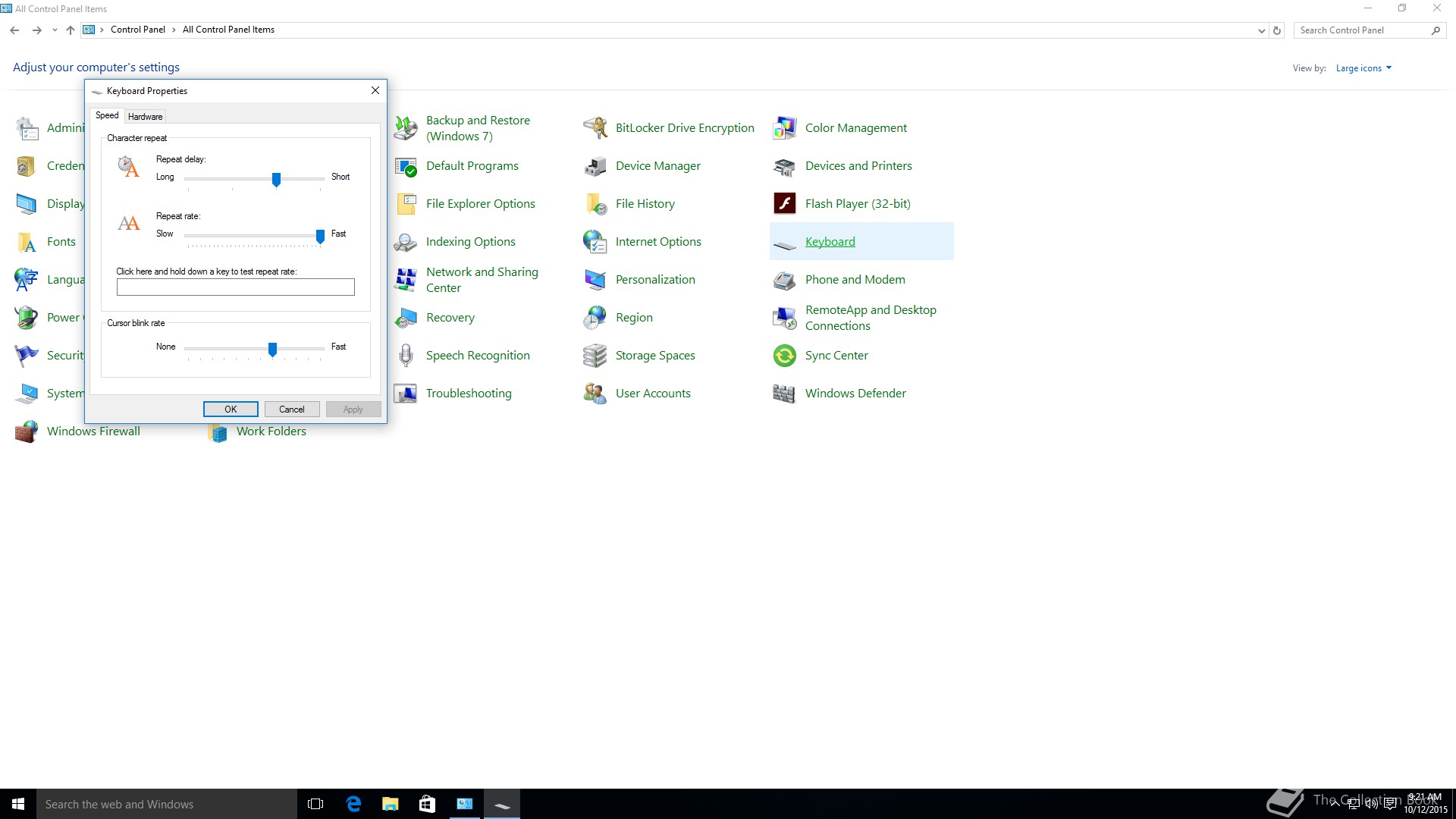Click the repeat rate test field
This screenshot has width=1456, height=819.
235,287
